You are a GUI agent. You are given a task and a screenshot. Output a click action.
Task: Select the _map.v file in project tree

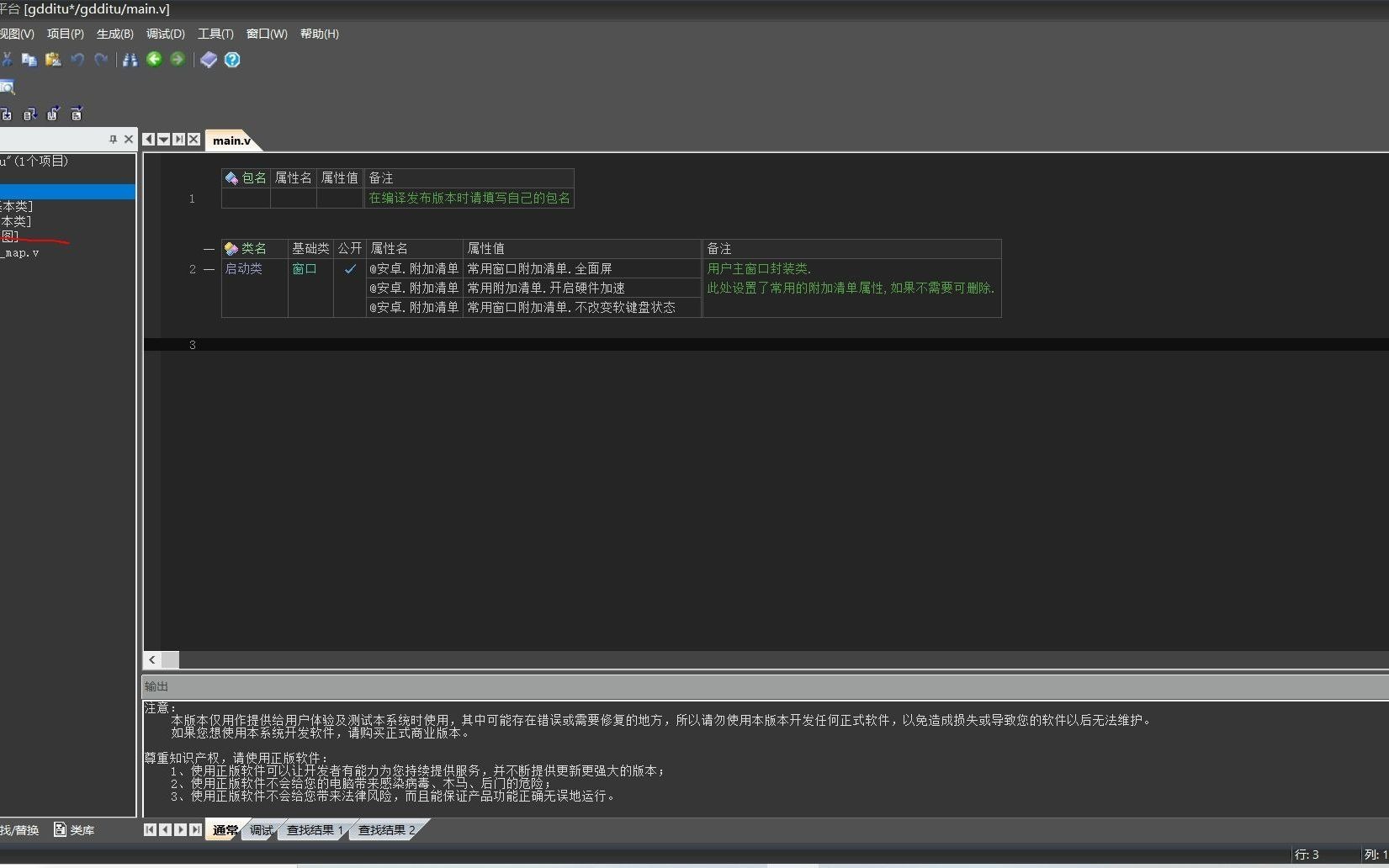(x=20, y=252)
